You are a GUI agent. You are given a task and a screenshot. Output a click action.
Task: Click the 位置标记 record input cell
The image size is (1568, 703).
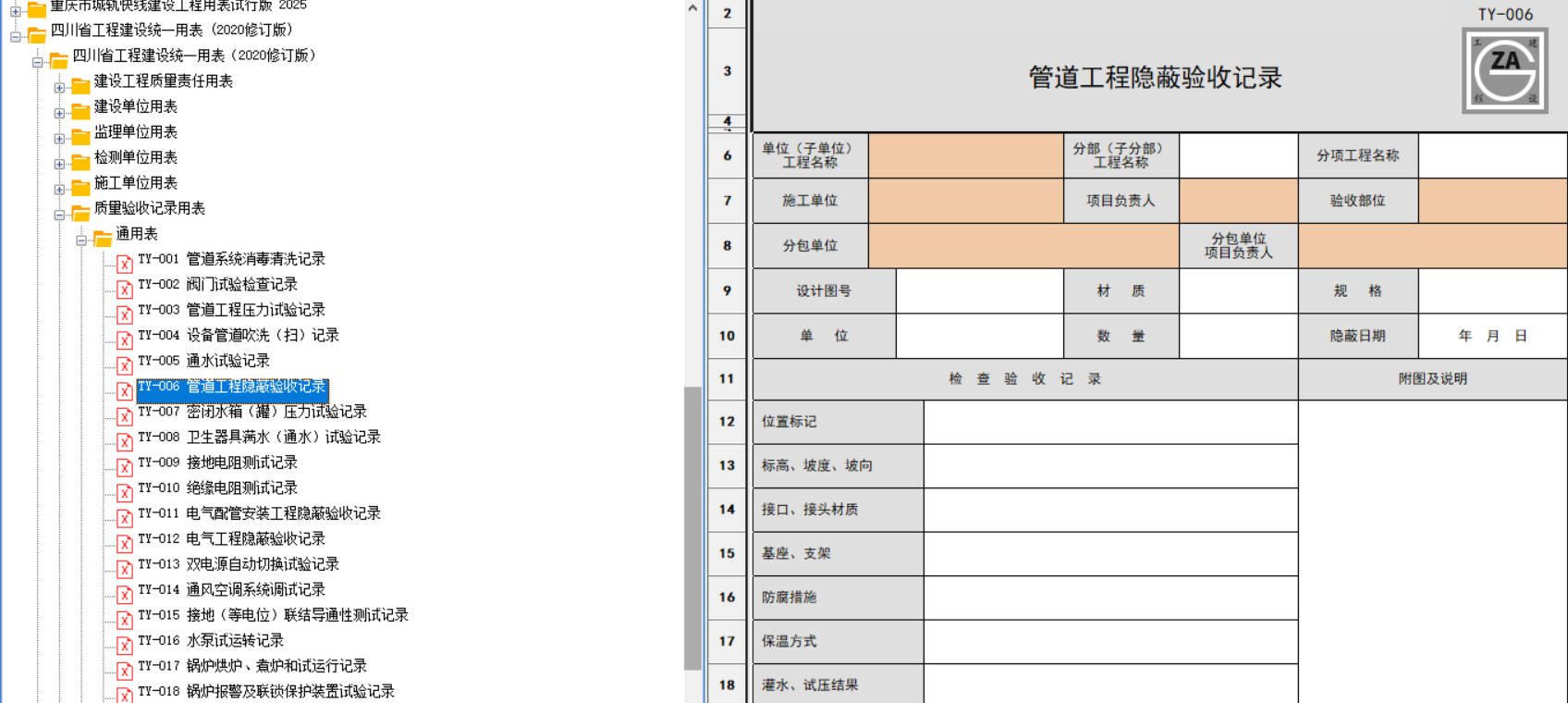(1109, 422)
